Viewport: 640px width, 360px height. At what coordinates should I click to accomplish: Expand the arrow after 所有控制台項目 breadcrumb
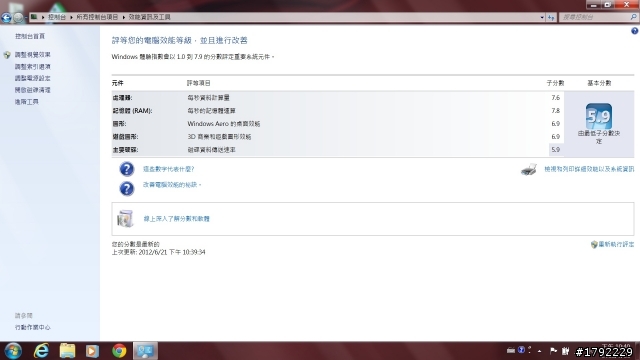tap(123, 17)
